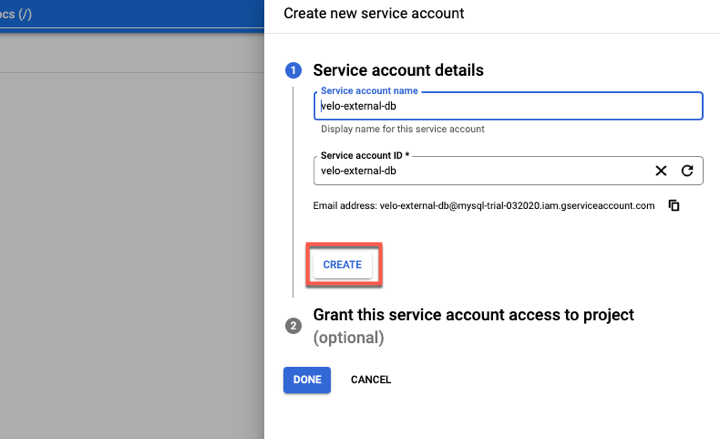Click the generated email address text
This screenshot has height=439, width=720.
point(517,206)
